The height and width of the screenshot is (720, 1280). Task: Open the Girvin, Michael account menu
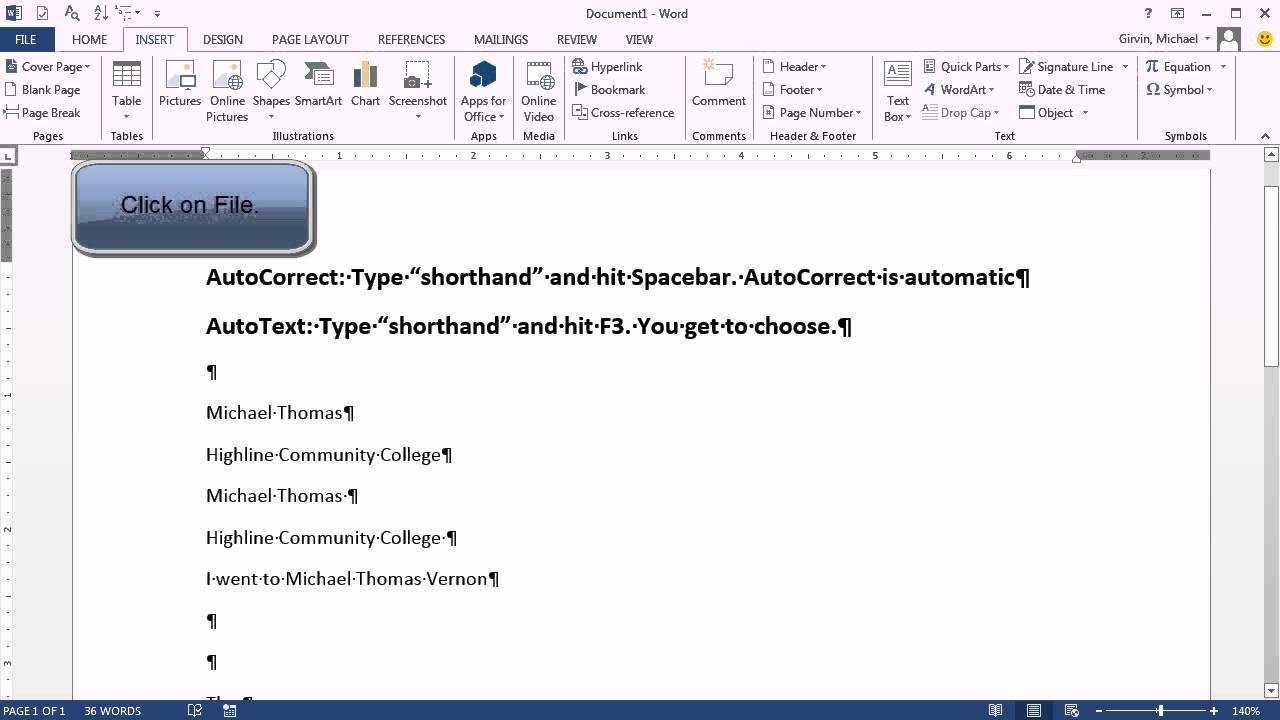1165,39
